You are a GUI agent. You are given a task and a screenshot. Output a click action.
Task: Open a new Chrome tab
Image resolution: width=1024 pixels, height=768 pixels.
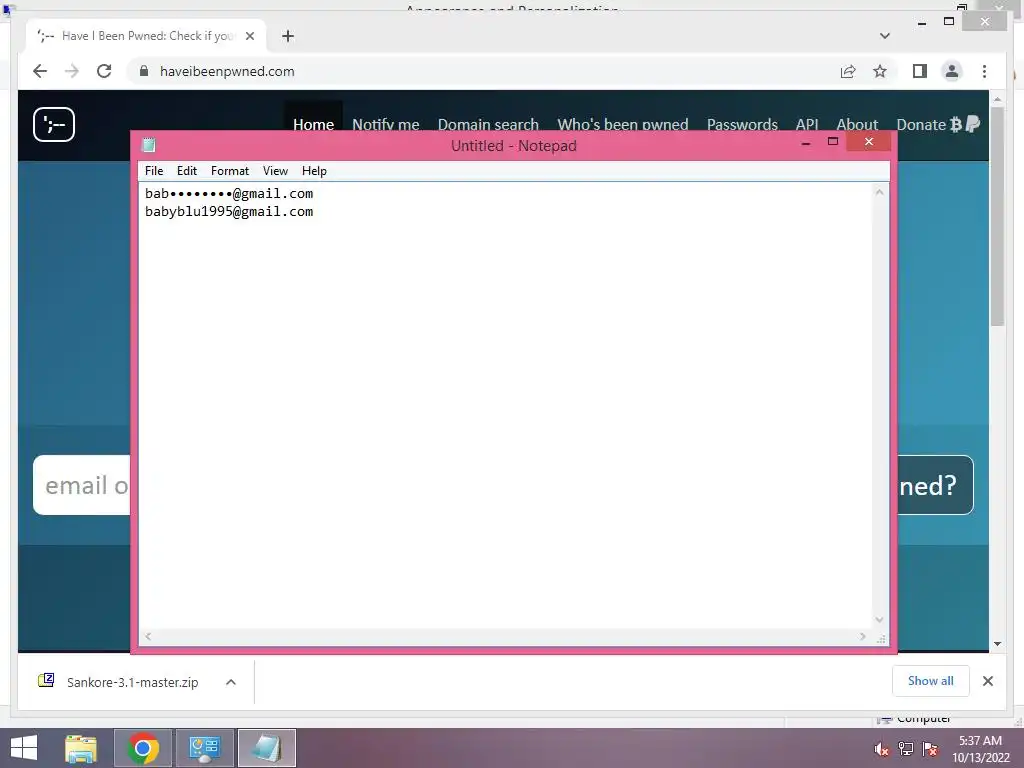click(288, 36)
